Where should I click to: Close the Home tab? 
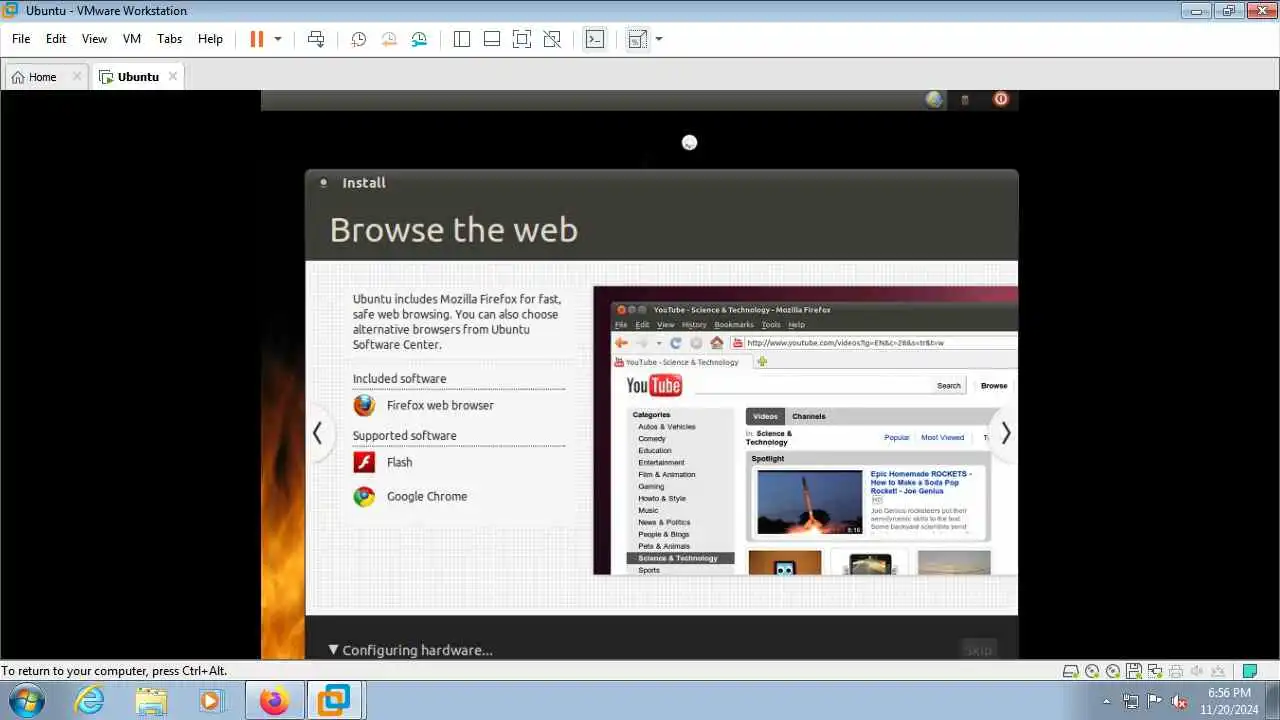[x=77, y=76]
